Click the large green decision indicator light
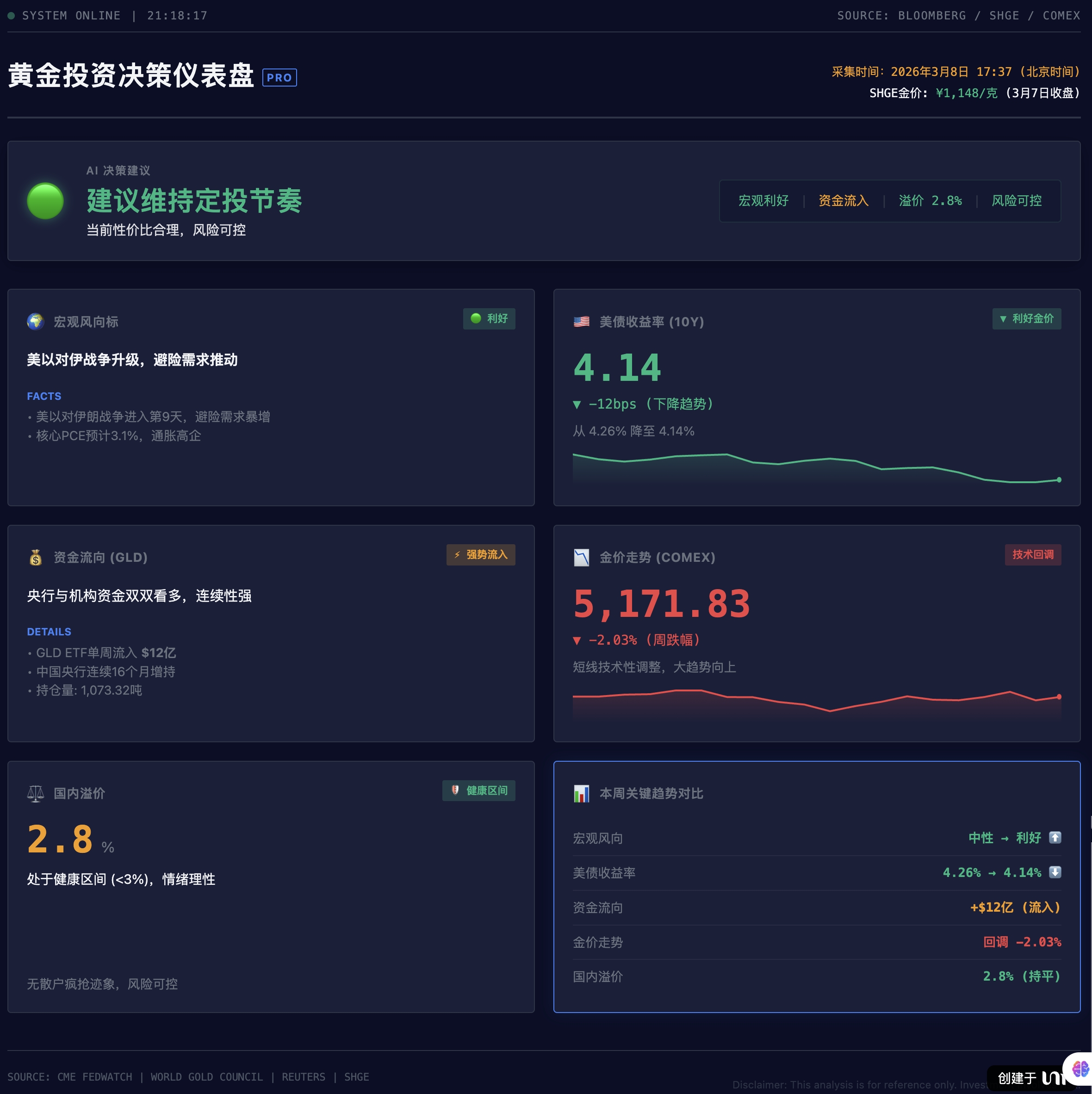This screenshot has width=1092, height=1094. [45, 201]
